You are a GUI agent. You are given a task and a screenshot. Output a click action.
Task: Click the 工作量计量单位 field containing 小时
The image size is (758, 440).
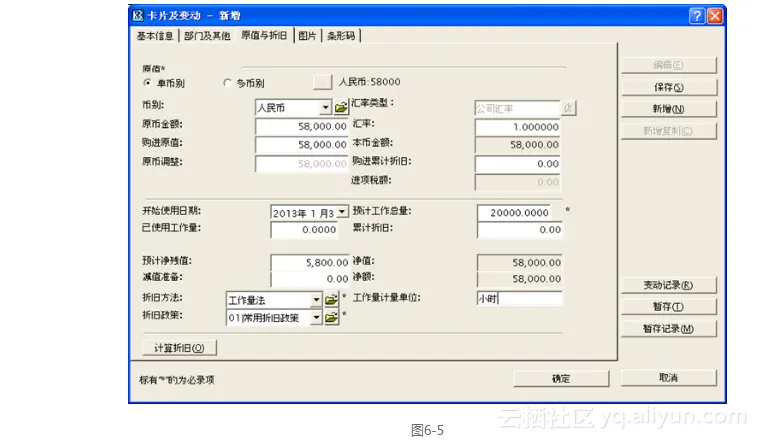520,298
